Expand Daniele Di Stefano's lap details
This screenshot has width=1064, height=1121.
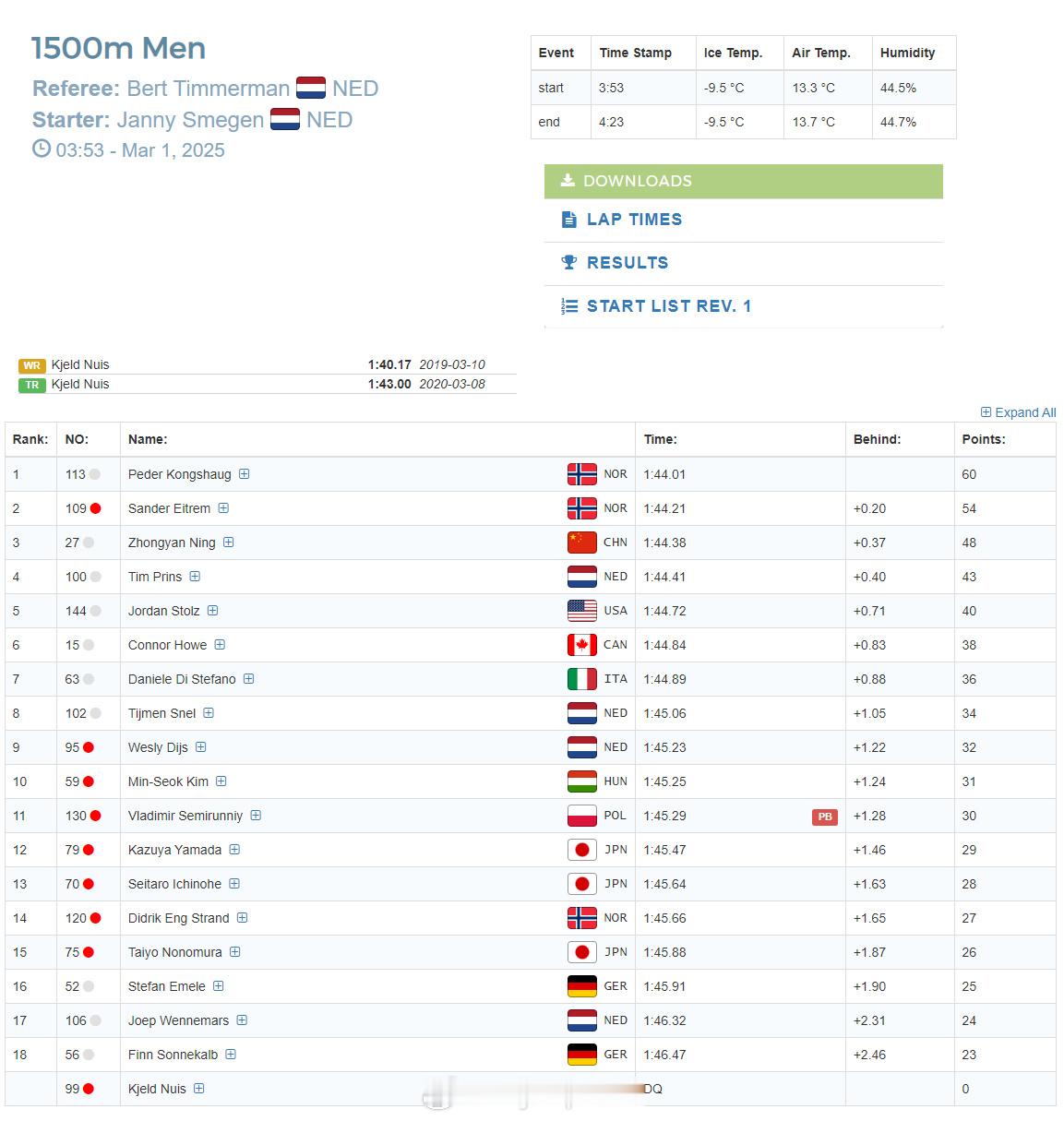[x=249, y=679]
